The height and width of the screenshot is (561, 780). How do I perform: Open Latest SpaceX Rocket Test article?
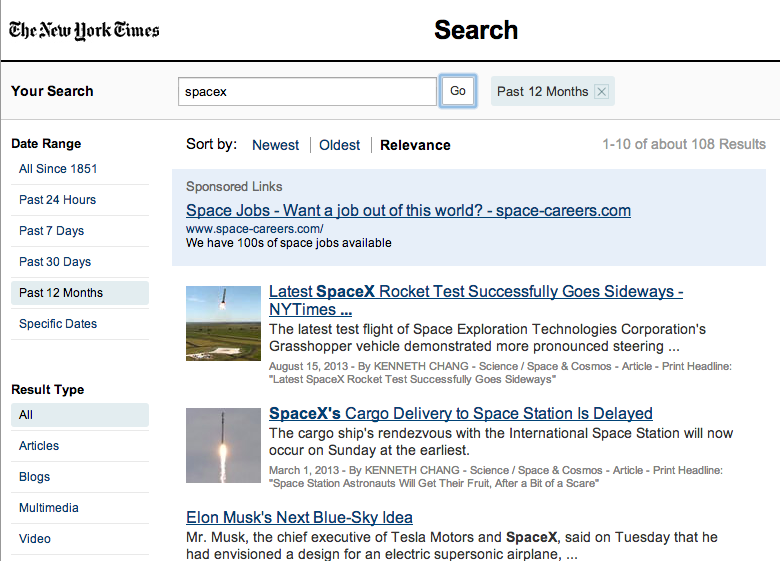pyautogui.click(x=476, y=300)
